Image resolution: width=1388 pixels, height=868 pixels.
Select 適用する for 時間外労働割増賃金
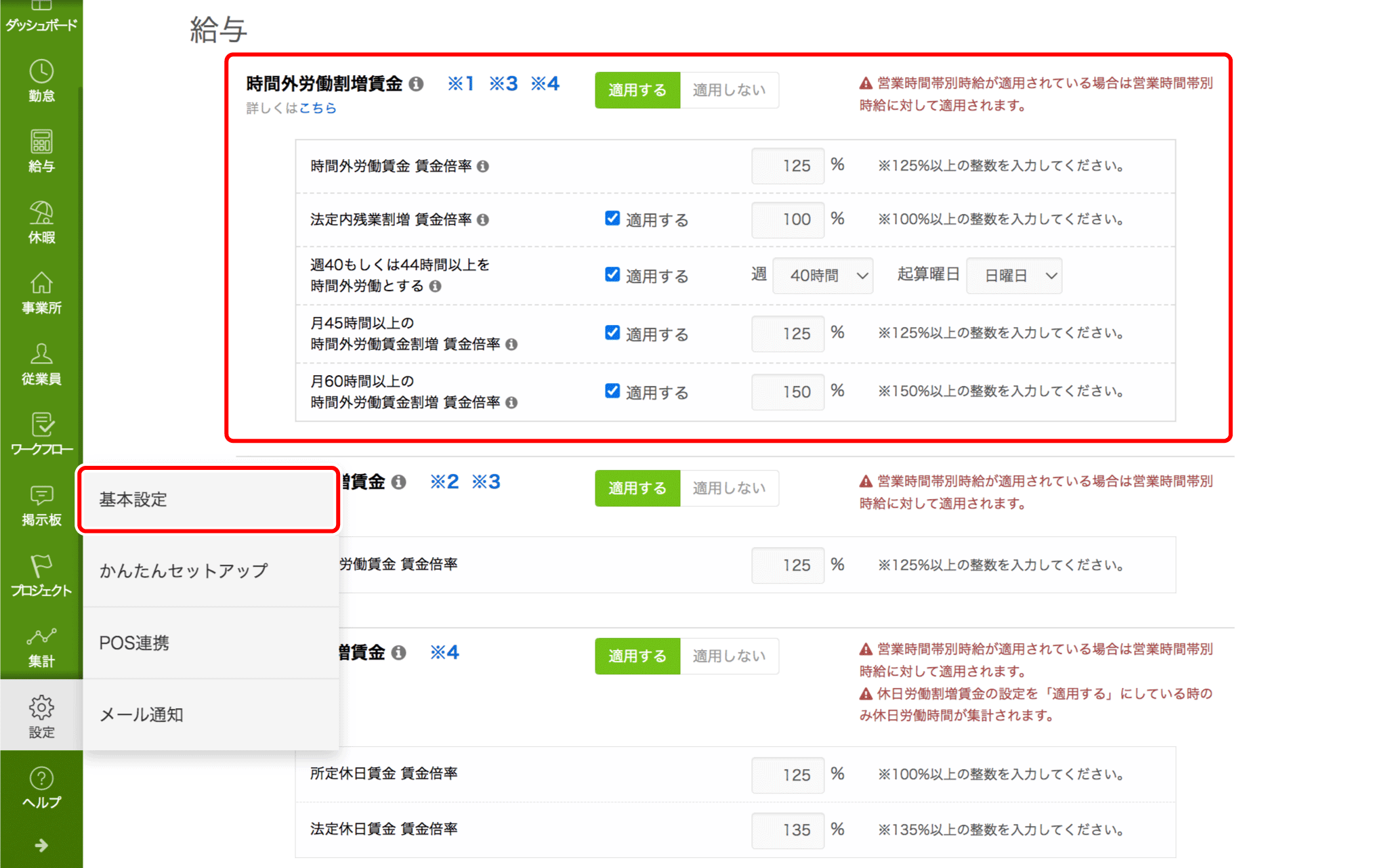pos(637,90)
